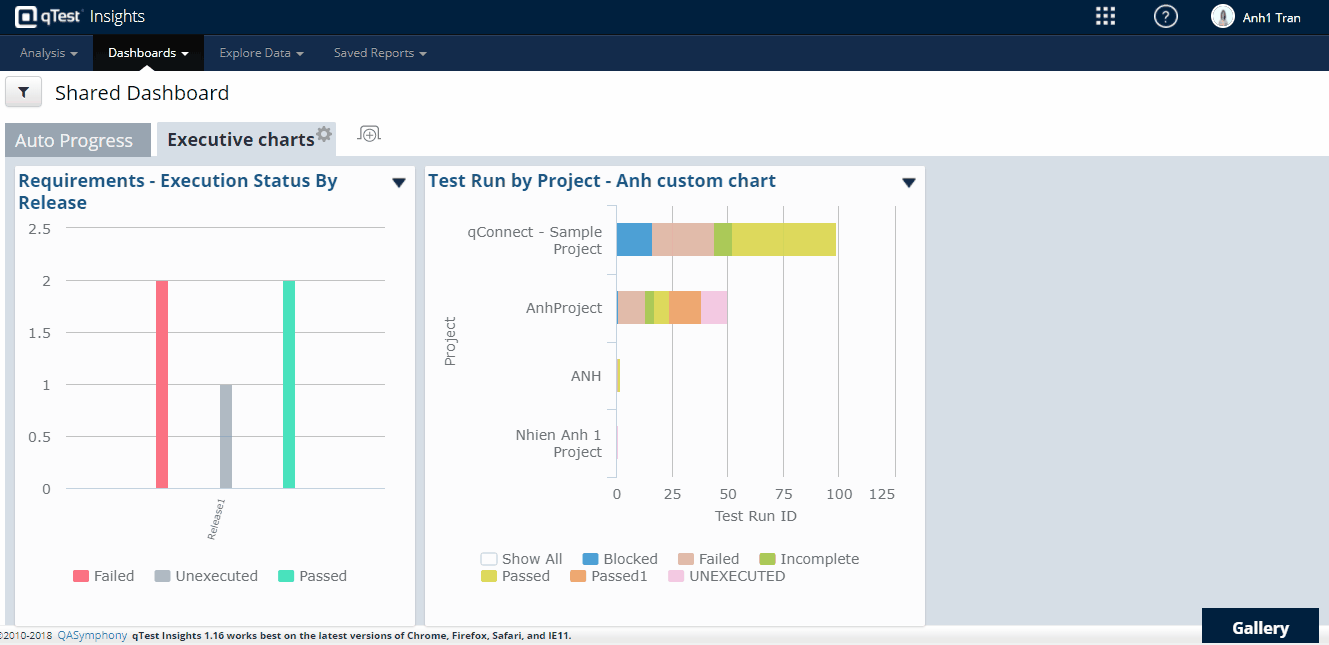
Task: Click the add new dashboard tab icon
Action: 369,134
